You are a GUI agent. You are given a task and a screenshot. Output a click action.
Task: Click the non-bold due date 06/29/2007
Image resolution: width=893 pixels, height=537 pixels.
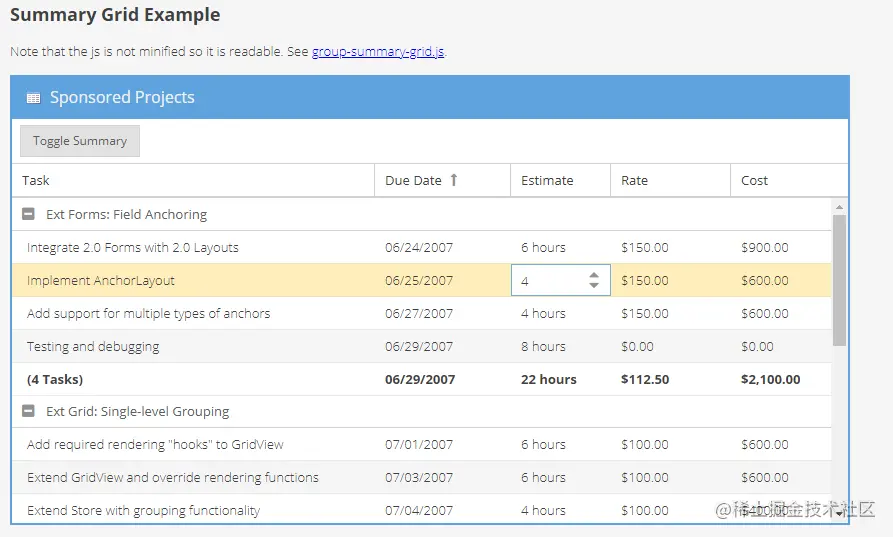419,347
